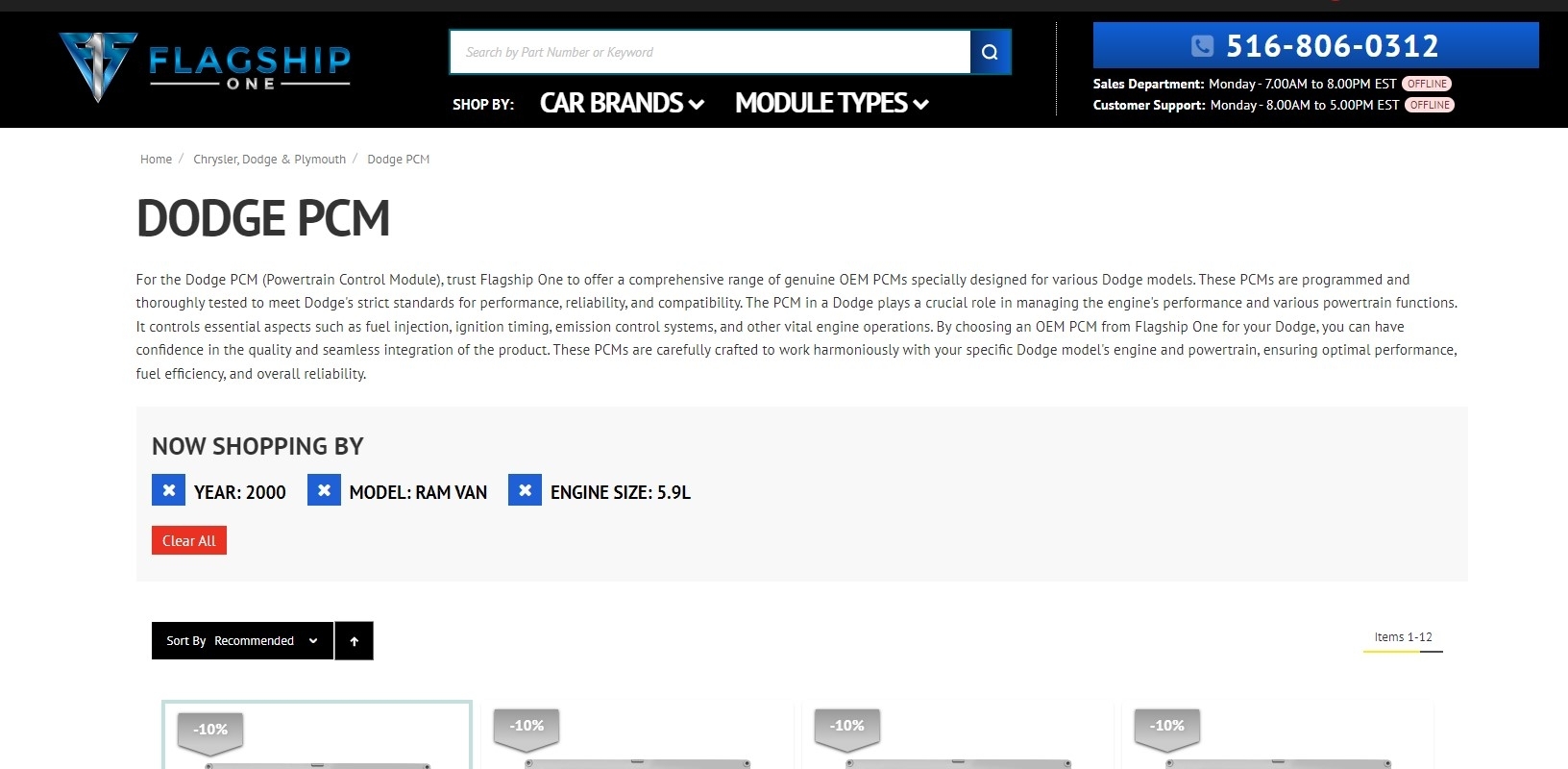
Task: Open the Module Types menu
Action: 832,103
